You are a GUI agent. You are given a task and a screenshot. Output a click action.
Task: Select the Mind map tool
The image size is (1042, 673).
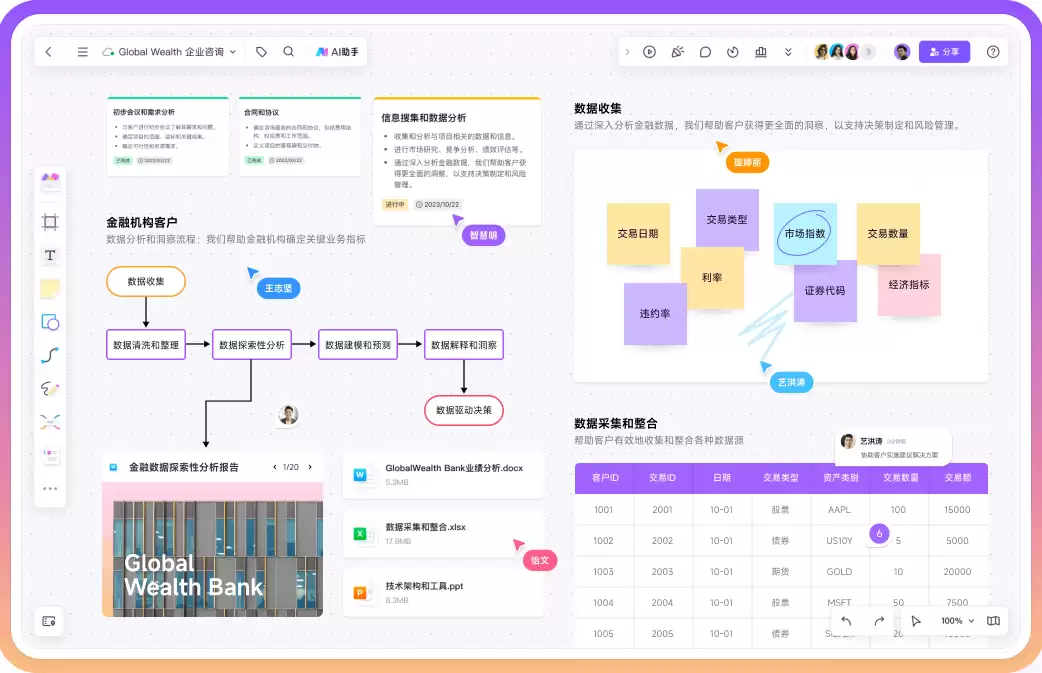point(50,422)
